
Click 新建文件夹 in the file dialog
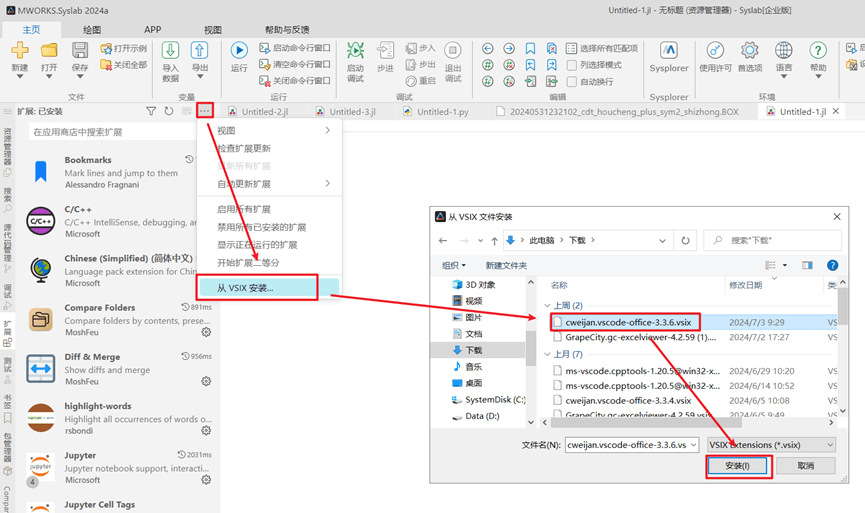pos(506,265)
